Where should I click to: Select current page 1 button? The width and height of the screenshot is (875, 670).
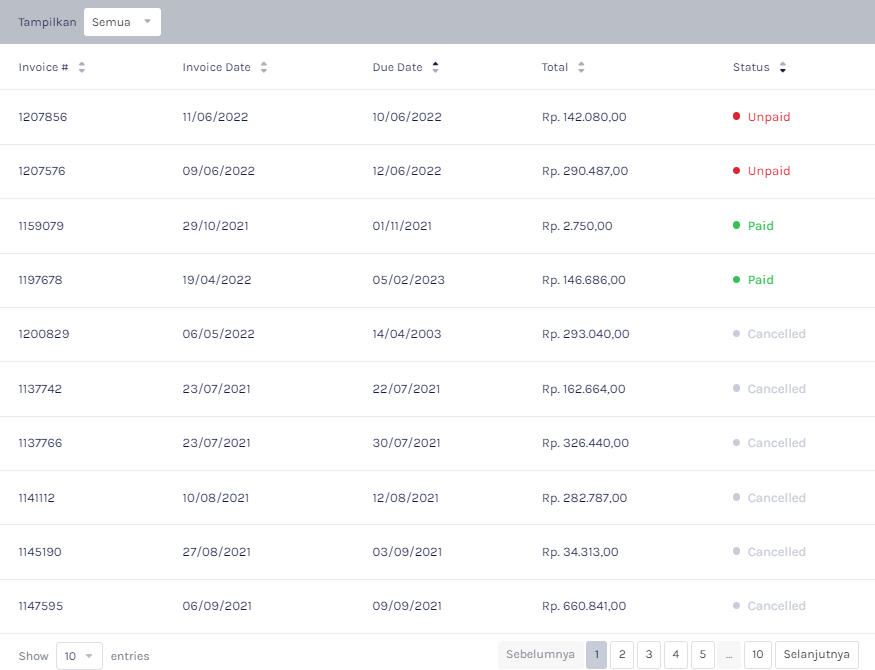coord(596,655)
